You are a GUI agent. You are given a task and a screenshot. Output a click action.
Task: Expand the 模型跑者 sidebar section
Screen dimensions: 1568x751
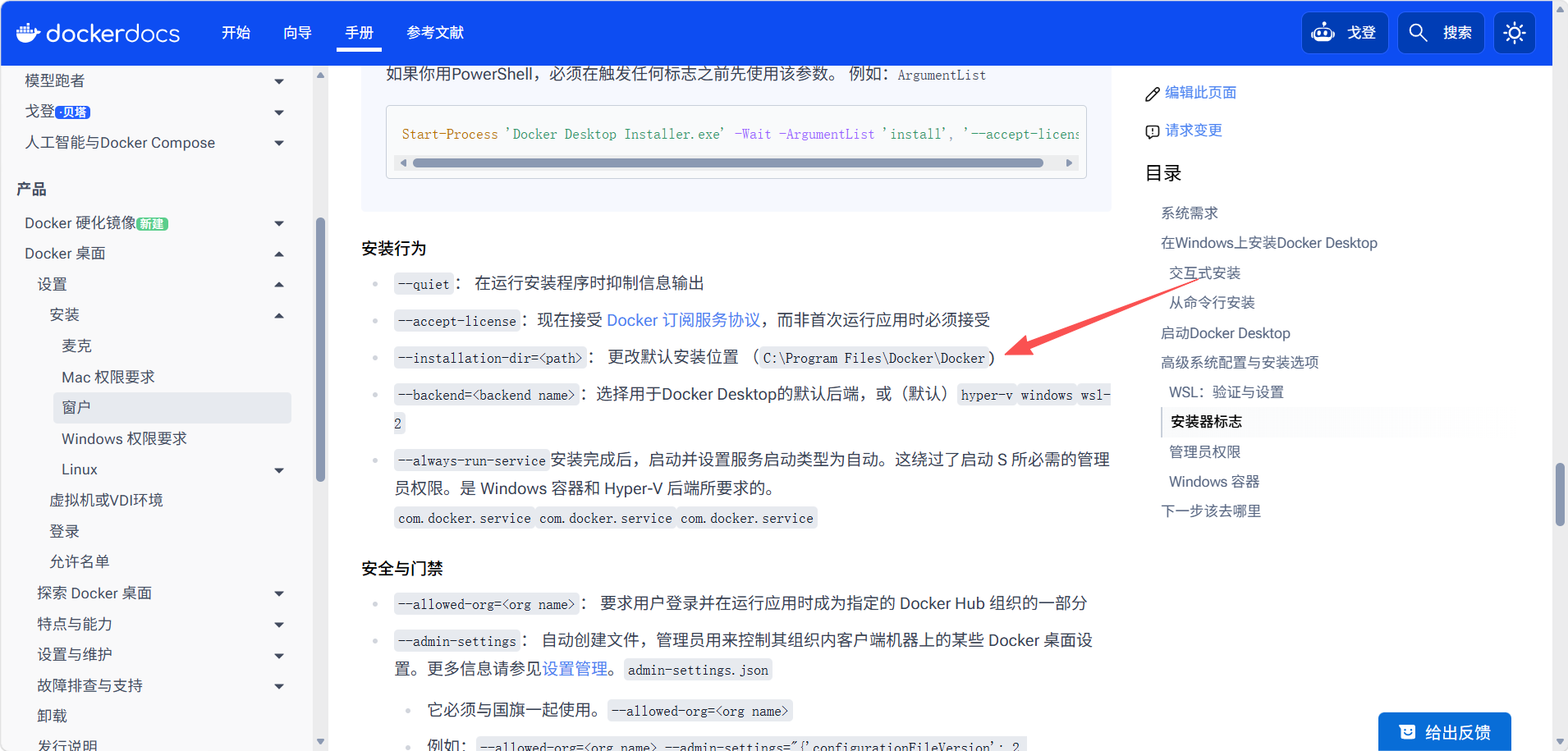point(279,81)
